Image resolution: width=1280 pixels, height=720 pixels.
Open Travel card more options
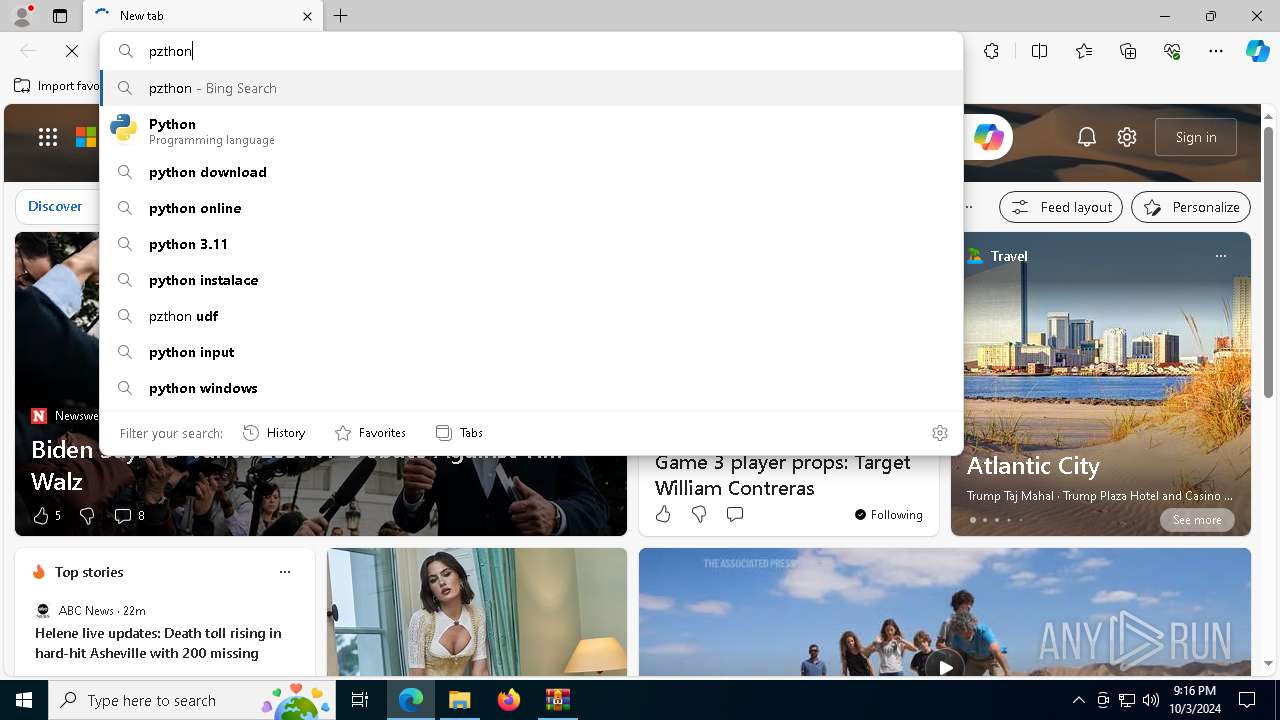point(1220,256)
